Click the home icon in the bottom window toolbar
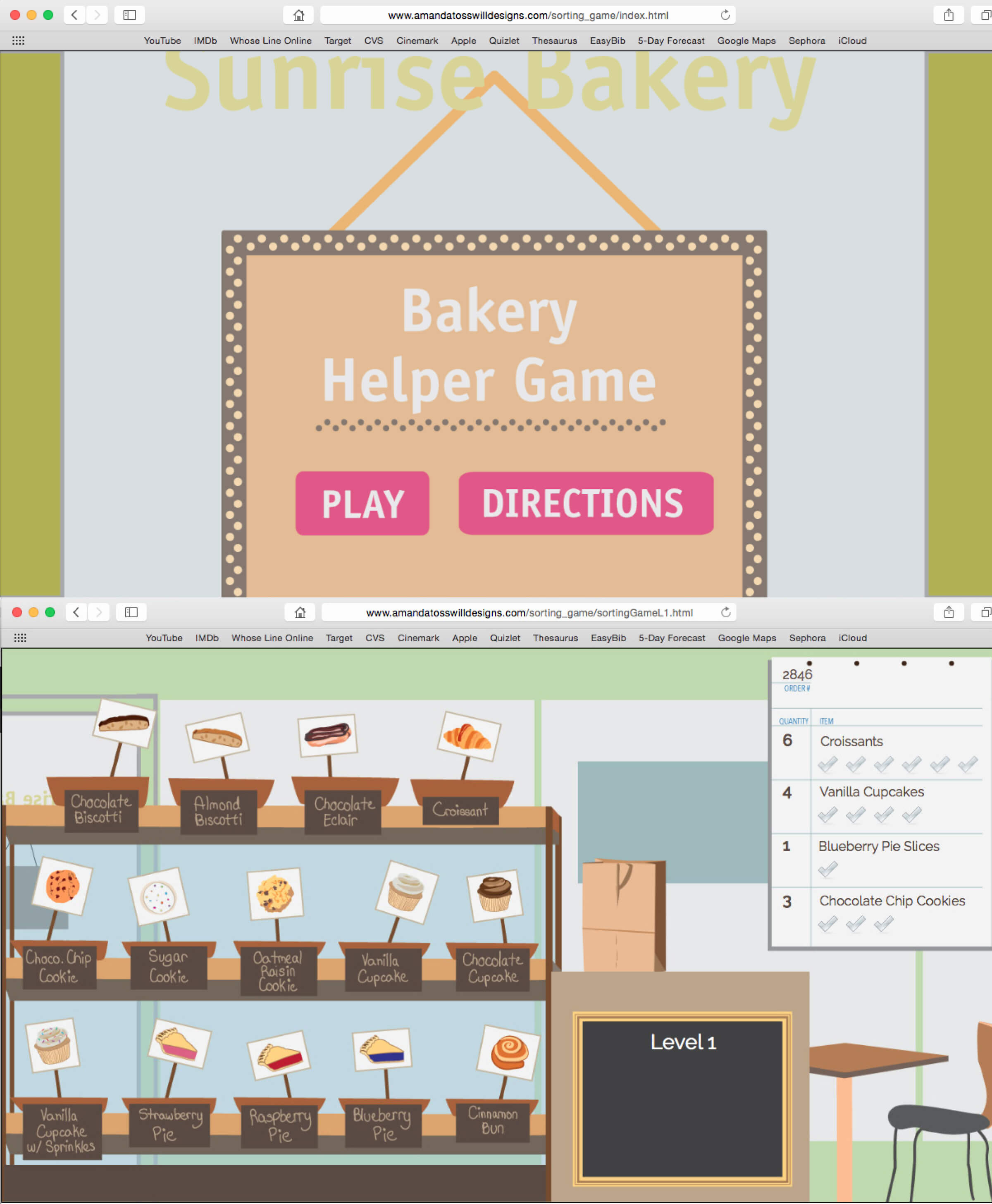 [300, 612]
